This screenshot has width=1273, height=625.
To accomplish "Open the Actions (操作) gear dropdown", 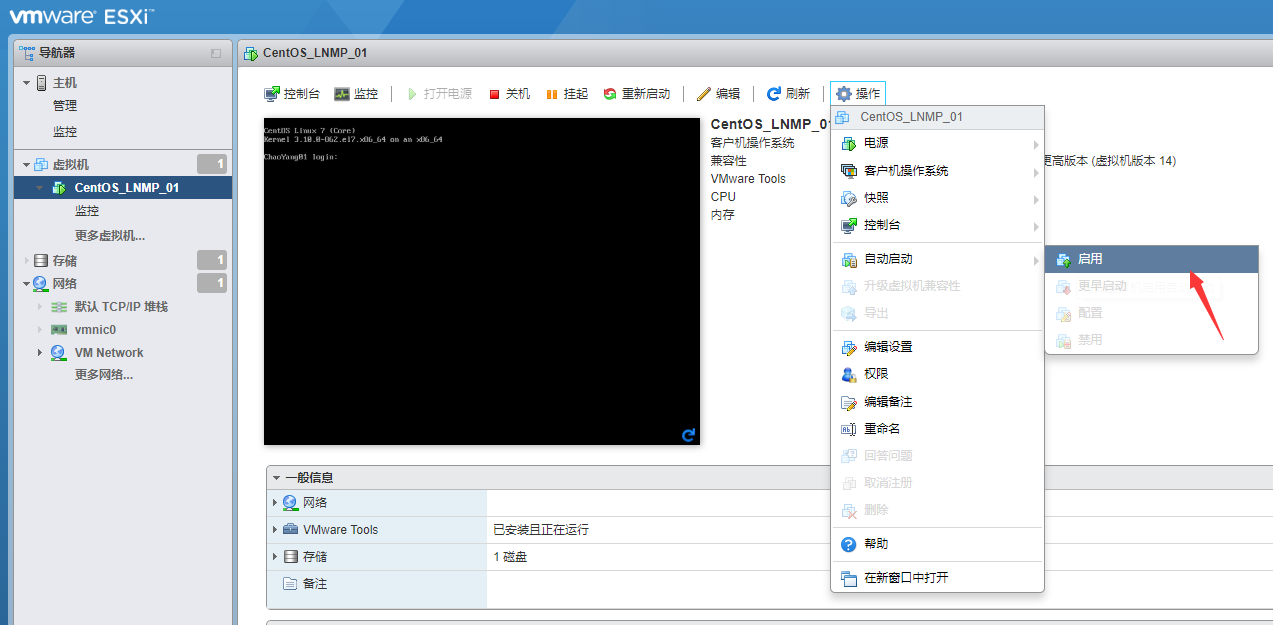I will (858, 94).
